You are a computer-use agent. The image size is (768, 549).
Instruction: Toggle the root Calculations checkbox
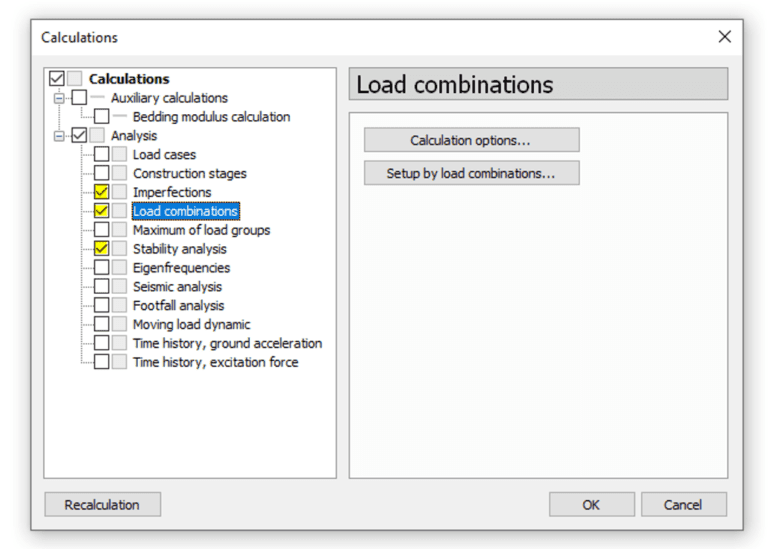[x=57, y=78]
